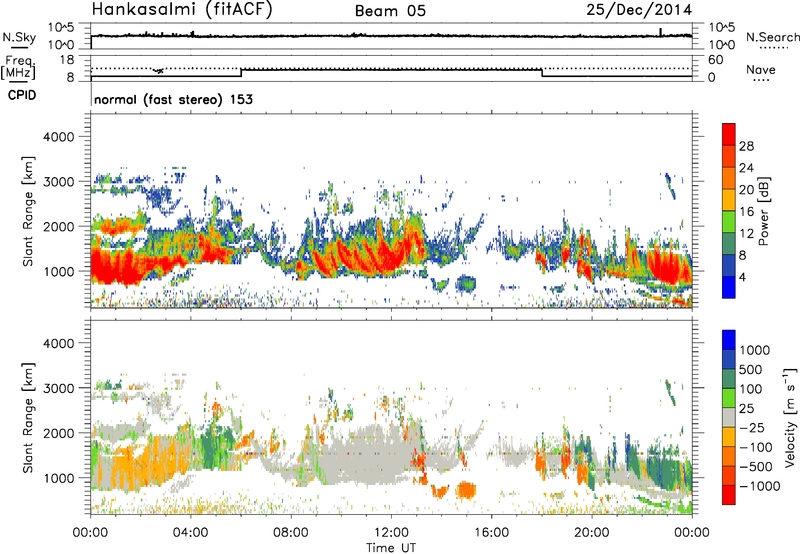Click the 04:00 time axis tick label

191,533
